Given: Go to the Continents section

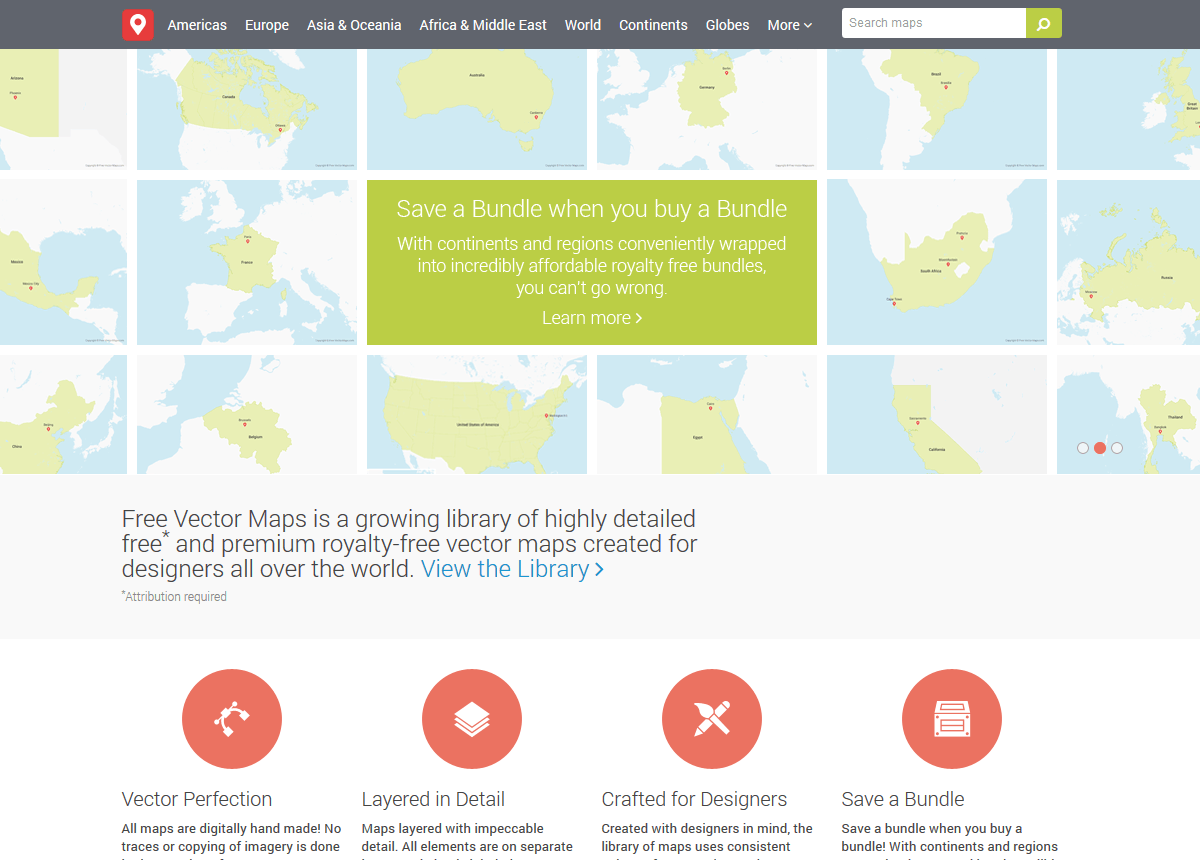Looking at the screenshot, I should tap(653, 25).
